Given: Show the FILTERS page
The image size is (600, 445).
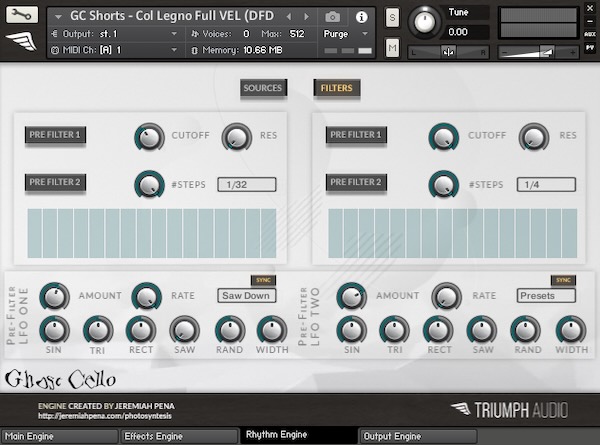Looking at the screenshot, I should tap(337, 88).
